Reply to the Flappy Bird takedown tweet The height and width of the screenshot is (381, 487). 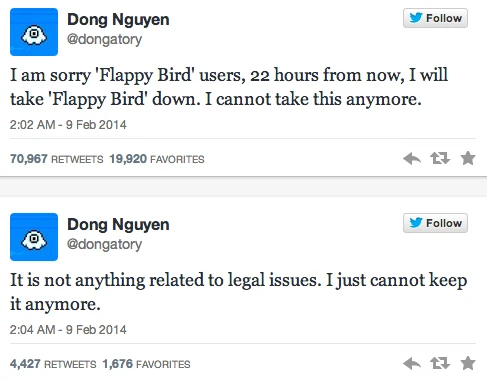(x=412, y=159)
